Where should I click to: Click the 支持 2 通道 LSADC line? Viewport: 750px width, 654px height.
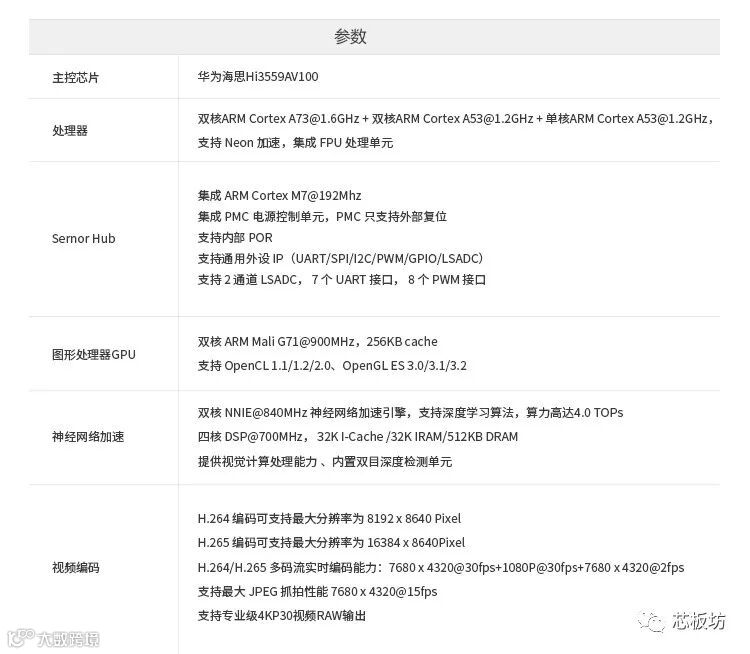pyautogui.click(x=342, y=280)
